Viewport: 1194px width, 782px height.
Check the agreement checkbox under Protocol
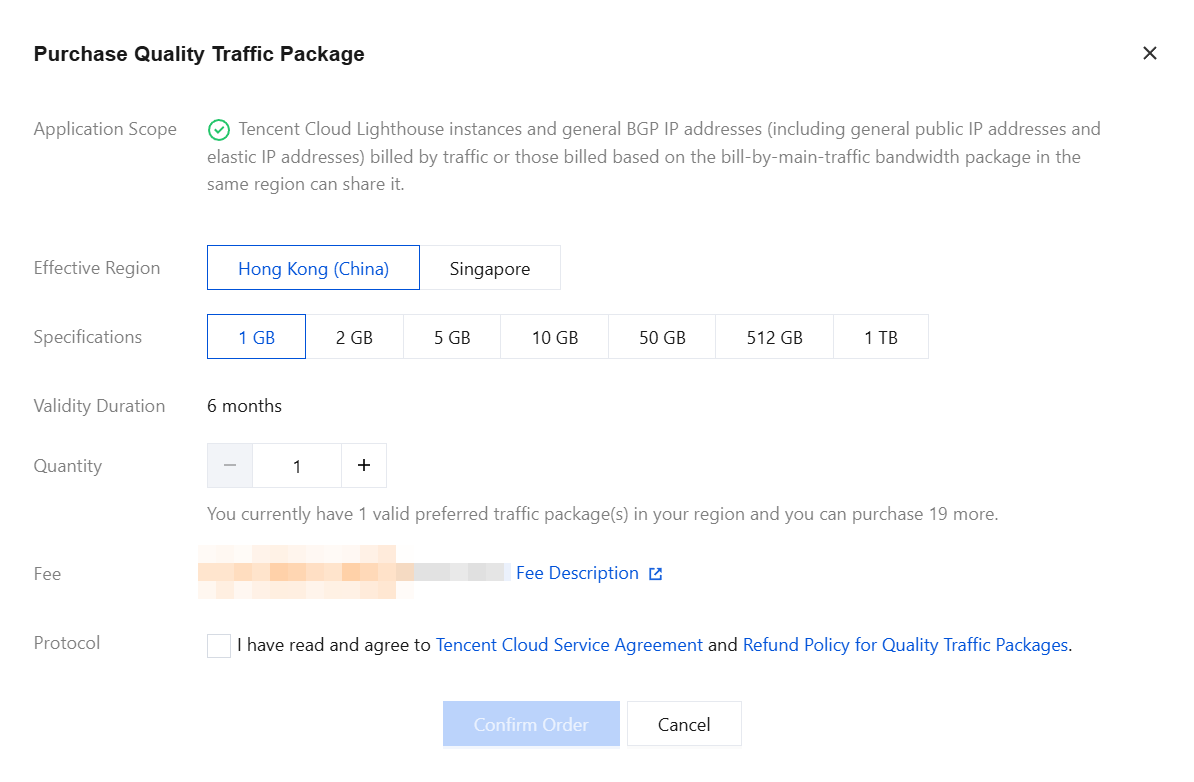(x=219, y=646)
